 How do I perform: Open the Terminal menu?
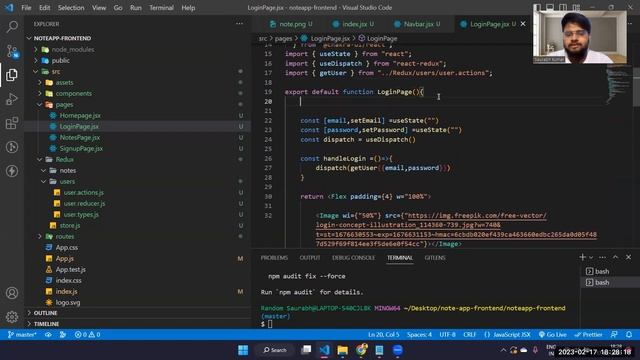tap(161, 8)
